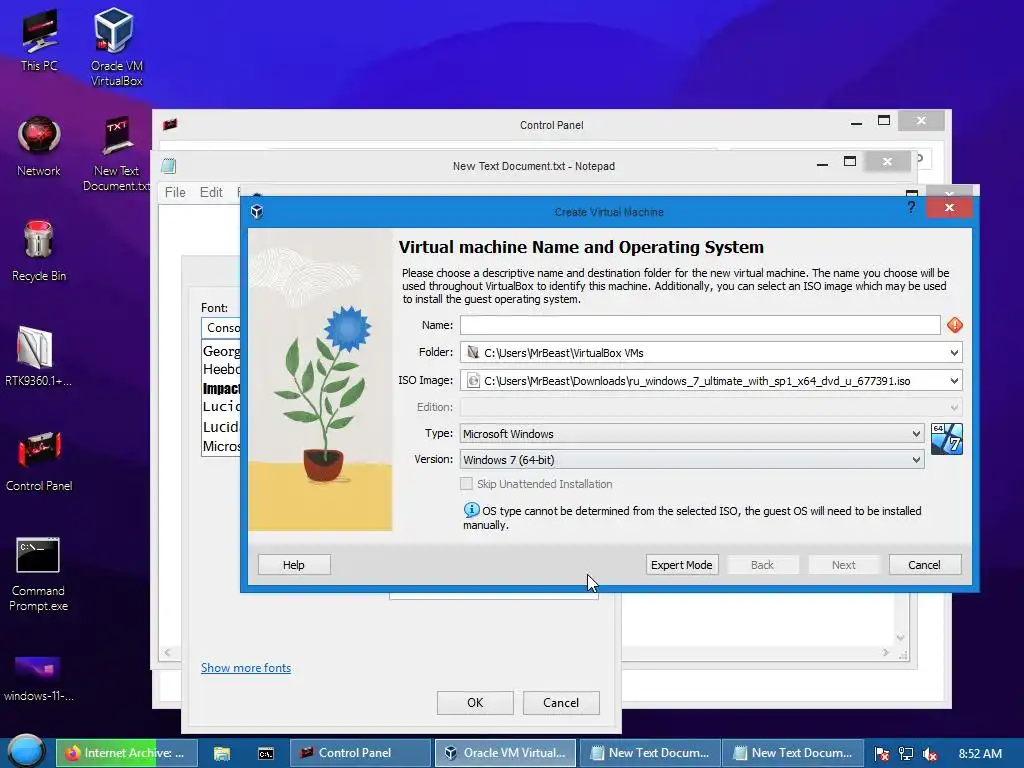Open the command prompt taskbar icon

click(266, 753)
